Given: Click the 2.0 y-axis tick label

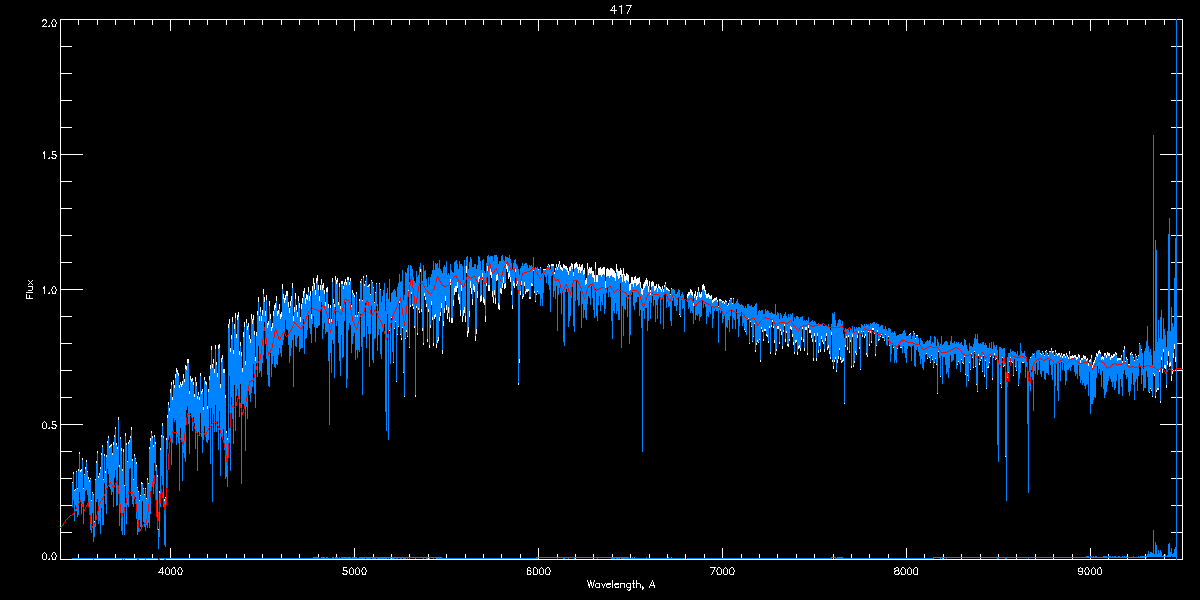Looking at the screenshot, I should click(47, 22).
